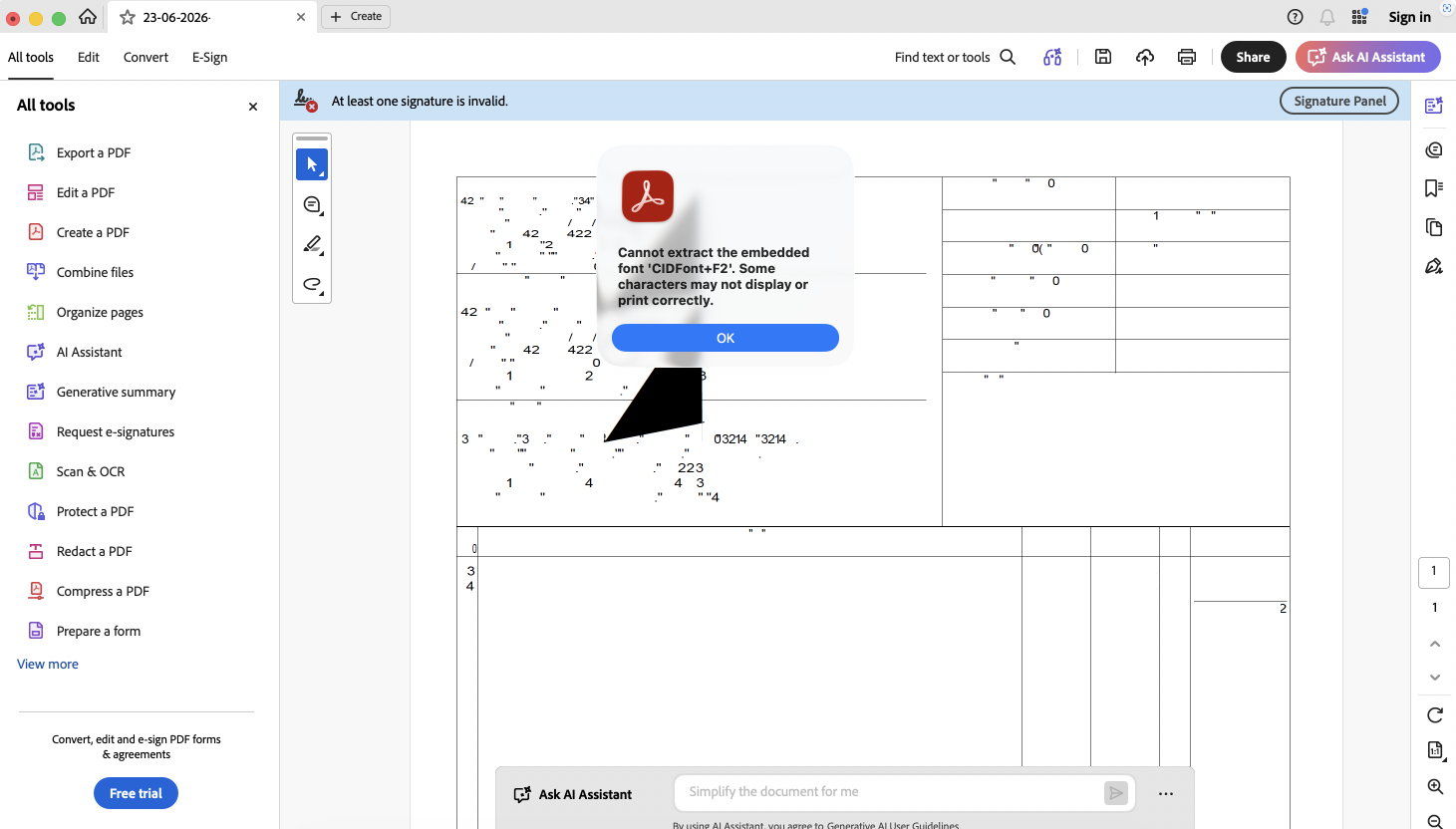Go to previous page with up chevron
Screen dimensions: 1456x829
point(1435,644)
